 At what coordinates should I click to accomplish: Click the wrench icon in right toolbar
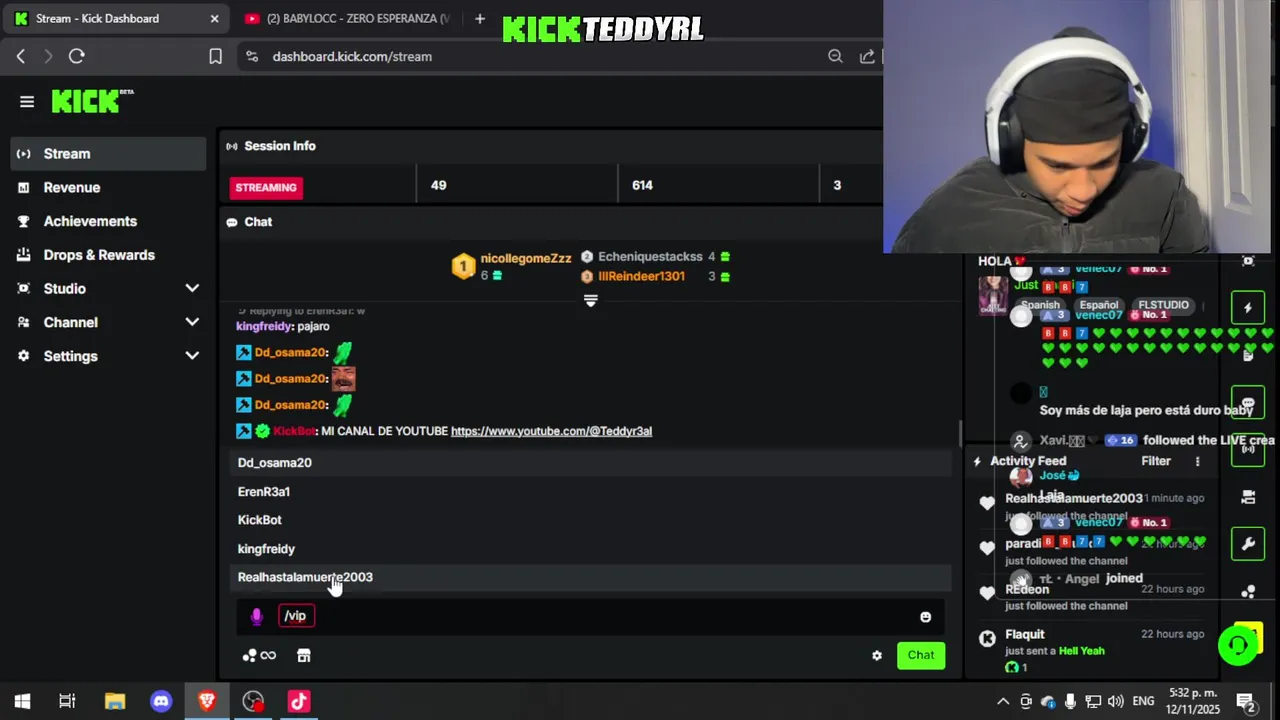point(1248,544)
